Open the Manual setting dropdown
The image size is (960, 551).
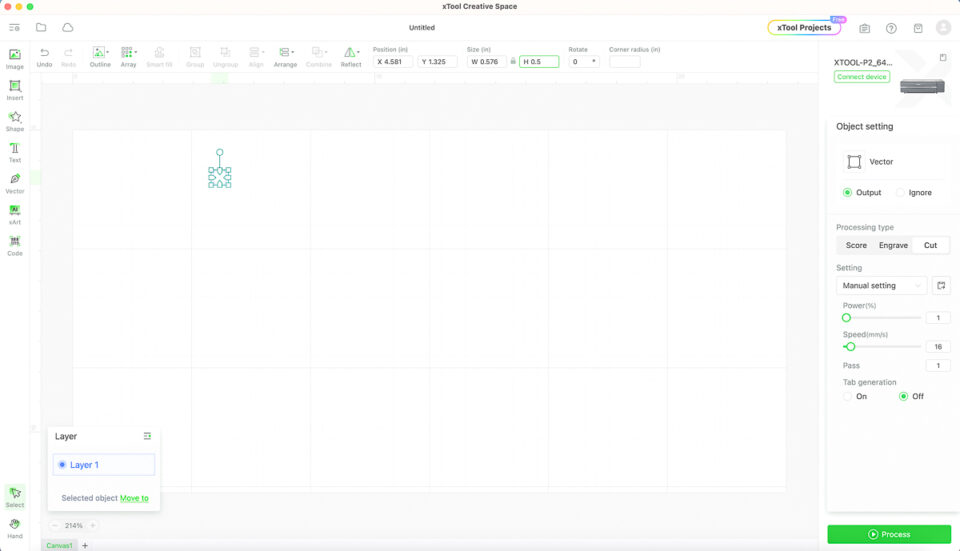881,286
